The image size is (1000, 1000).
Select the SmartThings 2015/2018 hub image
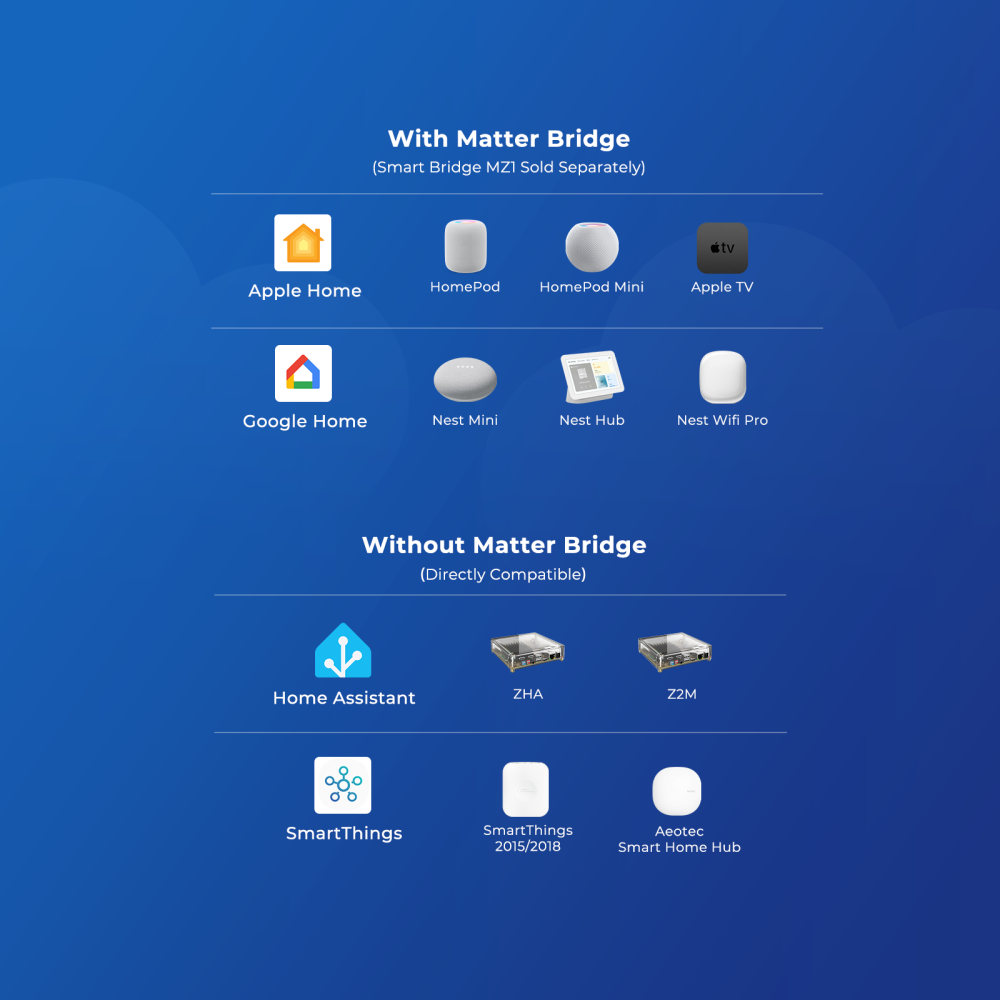click(526, 790)
